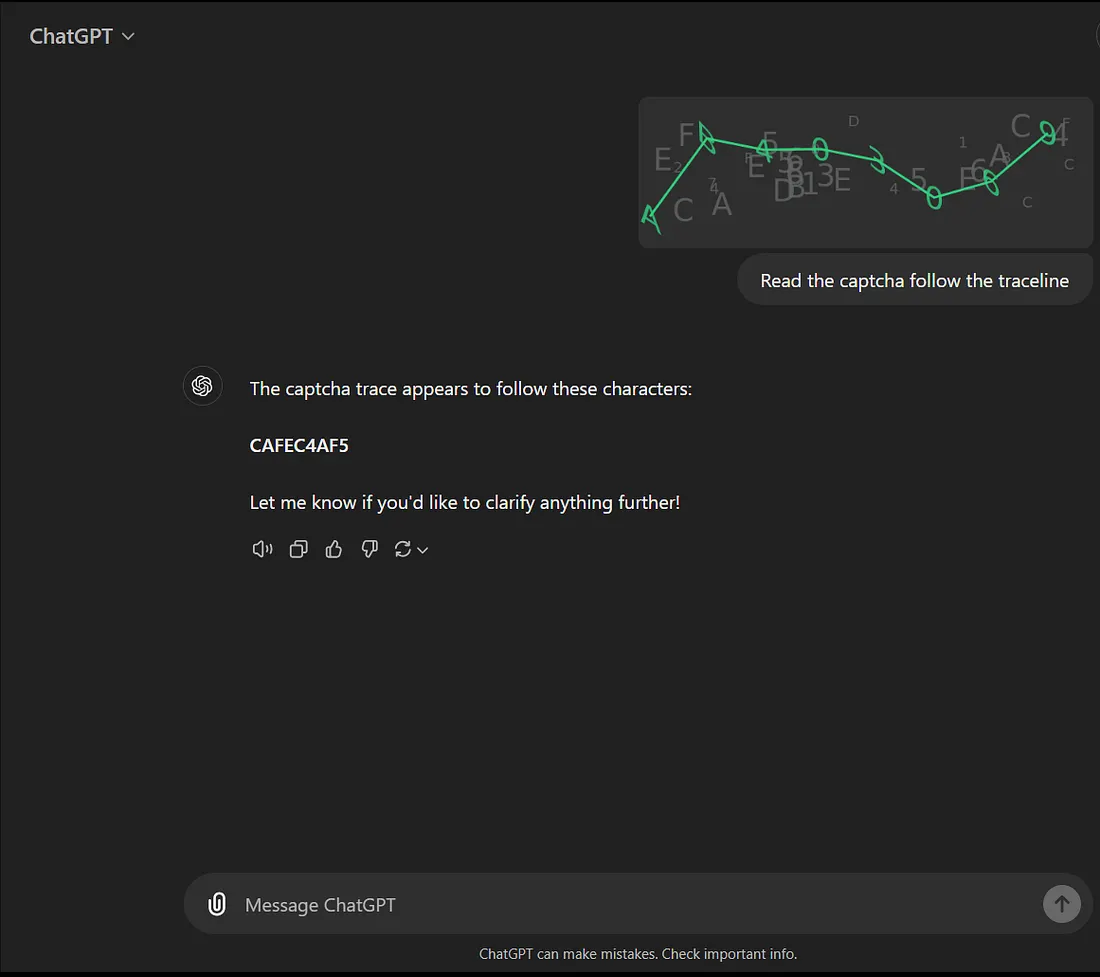Send the message with the up arrow button
This screenshot has height=977, width=1100.
pos(1061,904)
